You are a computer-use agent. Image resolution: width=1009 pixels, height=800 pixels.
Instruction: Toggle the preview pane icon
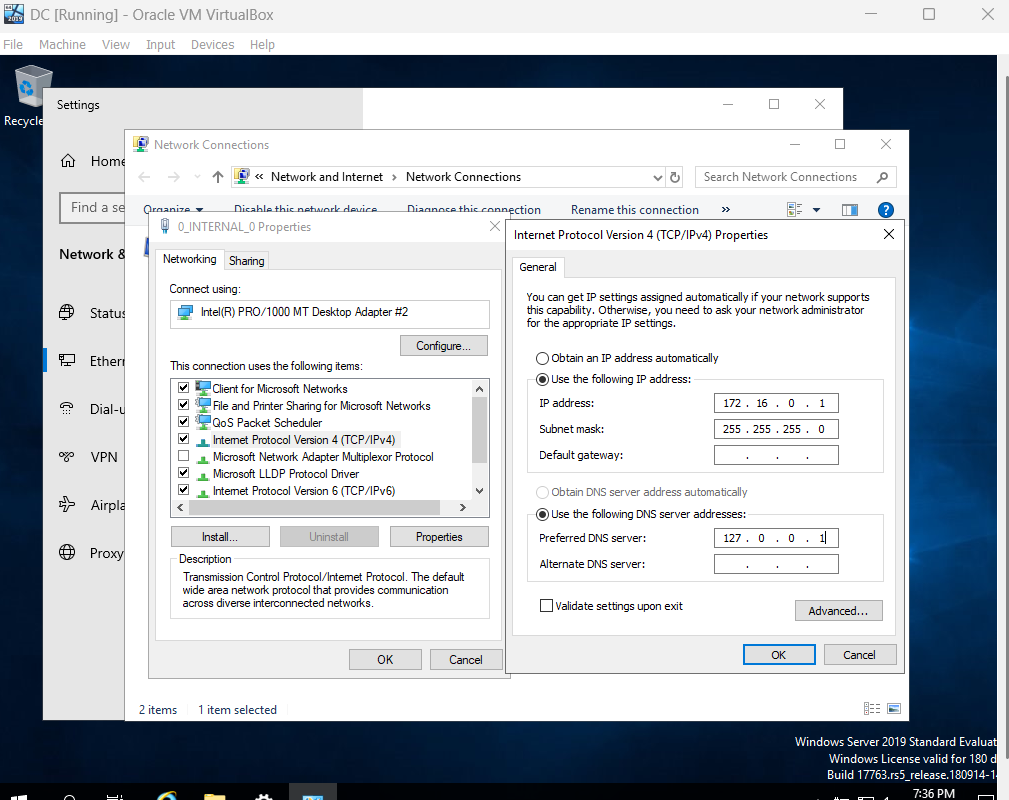point(849,210)
